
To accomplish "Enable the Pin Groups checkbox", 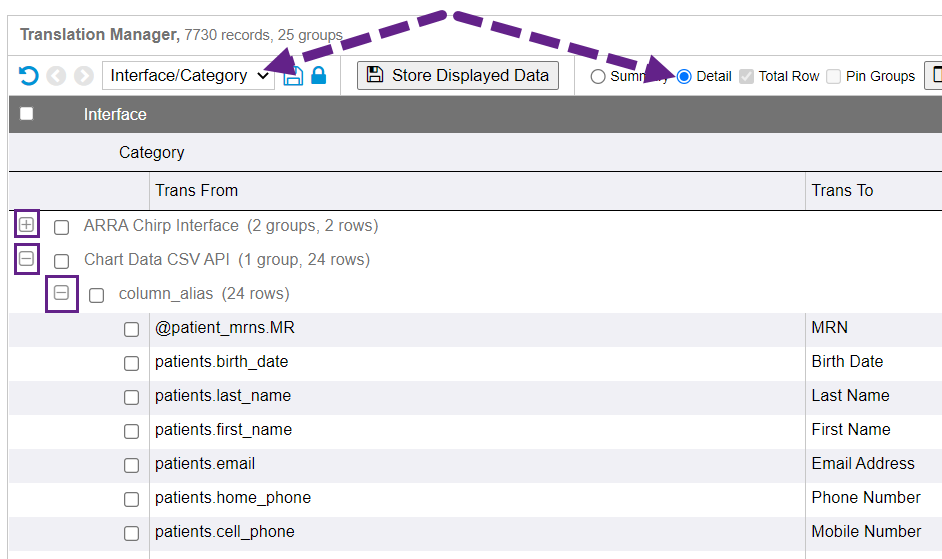I will [833, 77].
